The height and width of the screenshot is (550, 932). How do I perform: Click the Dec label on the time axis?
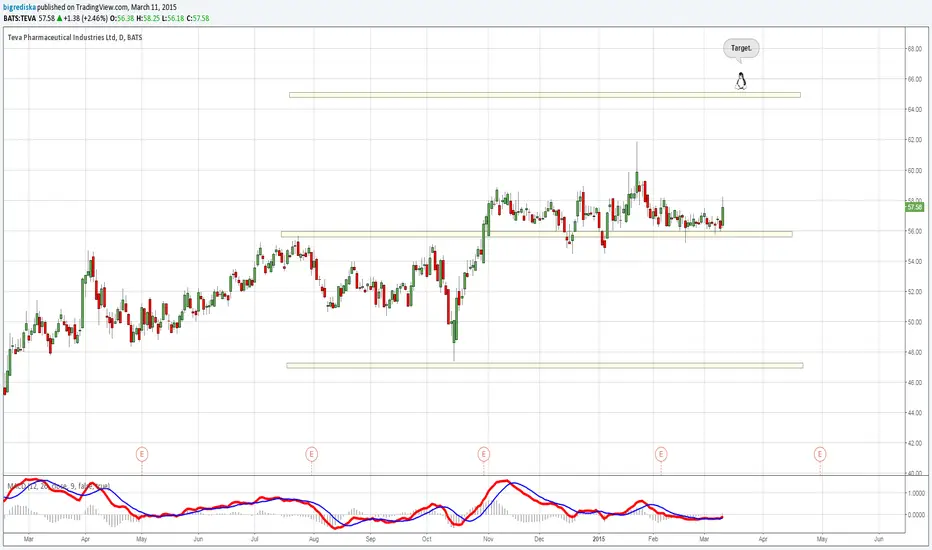pyautogui.click(x=539, y=539)
